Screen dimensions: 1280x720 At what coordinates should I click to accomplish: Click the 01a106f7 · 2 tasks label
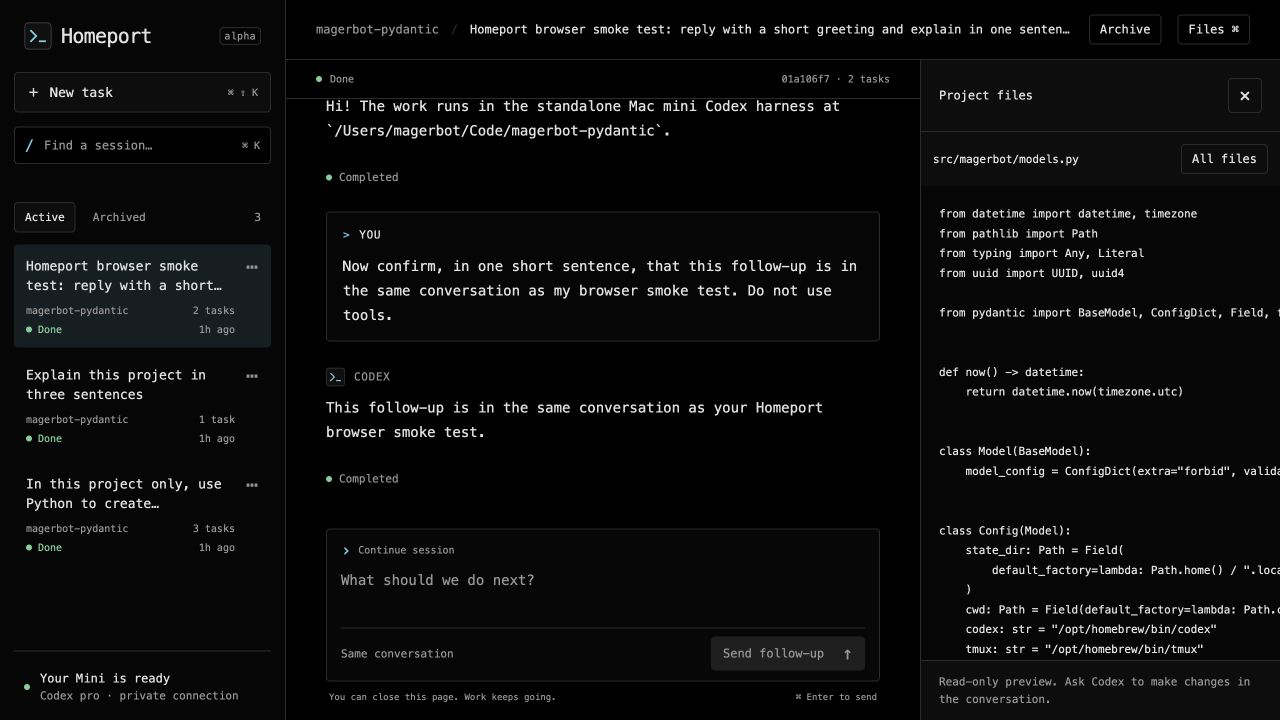point(835,79)
